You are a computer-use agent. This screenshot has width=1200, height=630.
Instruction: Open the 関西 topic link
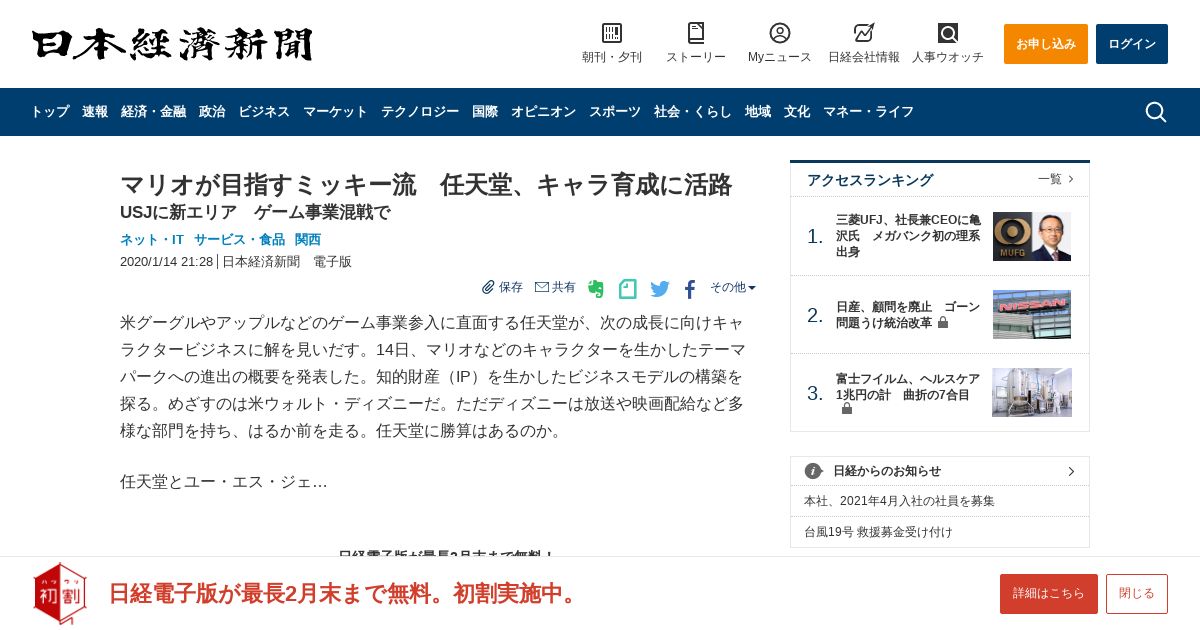click(308, 240)
